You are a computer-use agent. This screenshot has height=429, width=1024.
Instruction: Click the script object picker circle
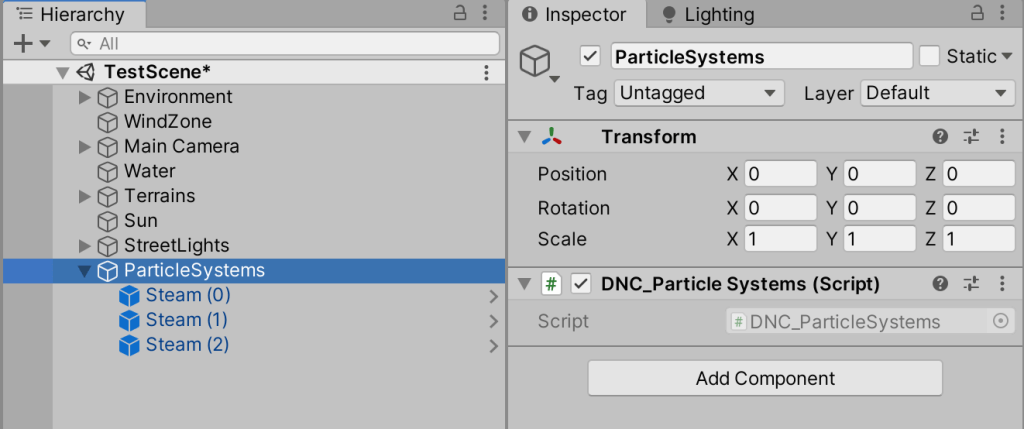(1000, 321)
